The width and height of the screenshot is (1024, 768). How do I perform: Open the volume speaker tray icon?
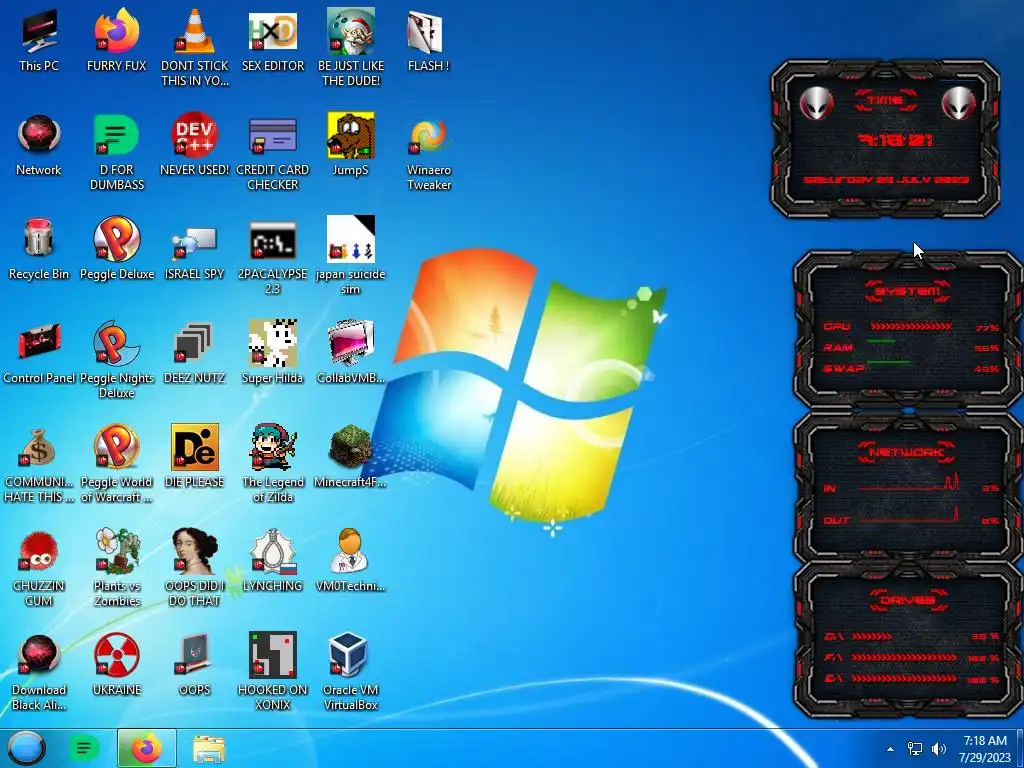939,749
